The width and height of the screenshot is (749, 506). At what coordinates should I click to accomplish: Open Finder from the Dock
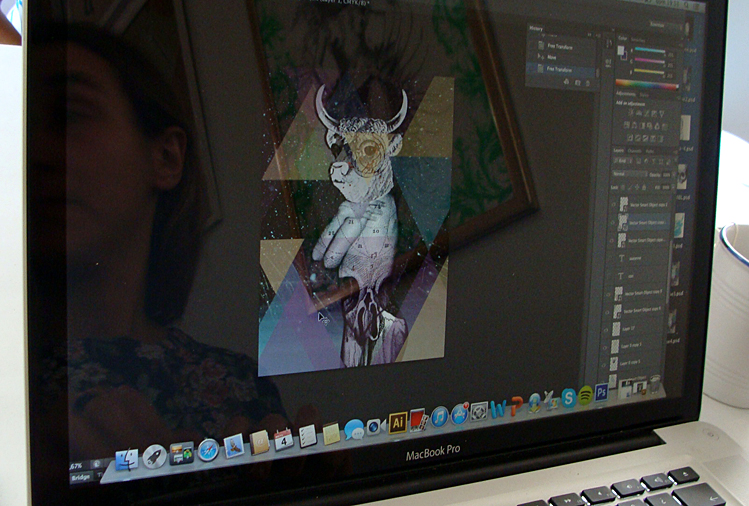pyautogui.click(x=127, y=460)
